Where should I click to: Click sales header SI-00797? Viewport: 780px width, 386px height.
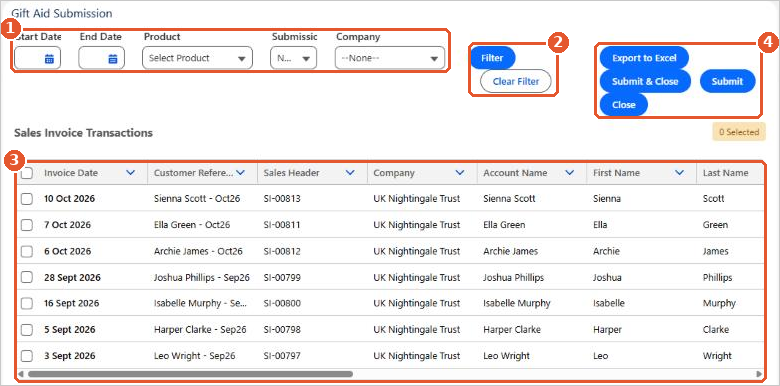tap(282, 356)
